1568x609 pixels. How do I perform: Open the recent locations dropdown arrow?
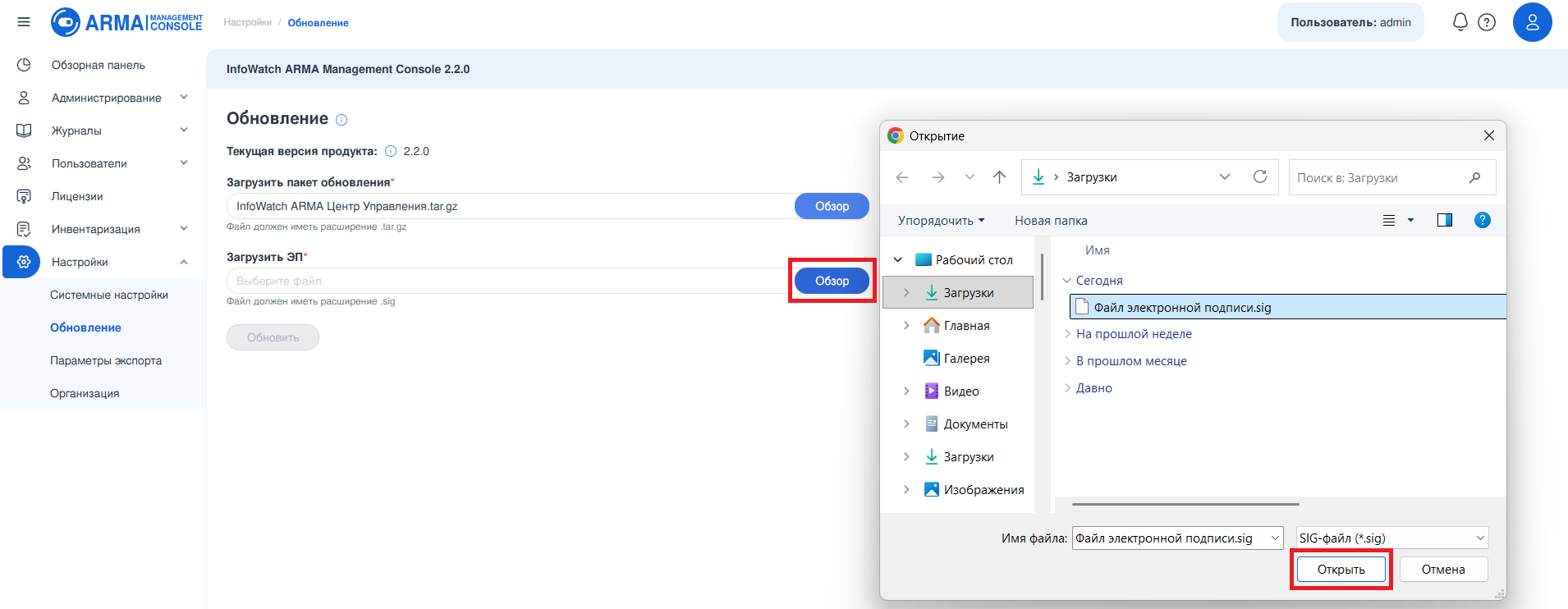(970, 177)
